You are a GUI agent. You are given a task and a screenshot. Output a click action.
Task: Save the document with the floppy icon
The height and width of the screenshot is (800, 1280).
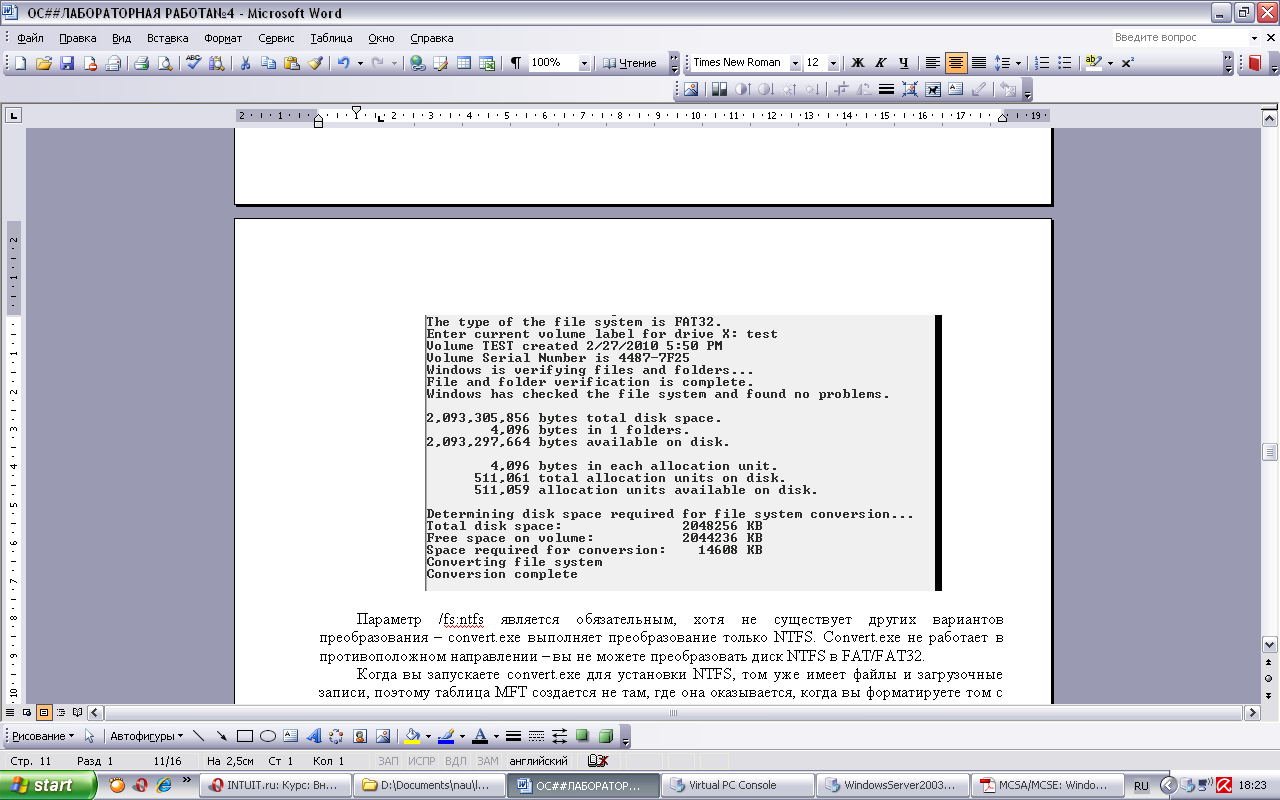67,63
